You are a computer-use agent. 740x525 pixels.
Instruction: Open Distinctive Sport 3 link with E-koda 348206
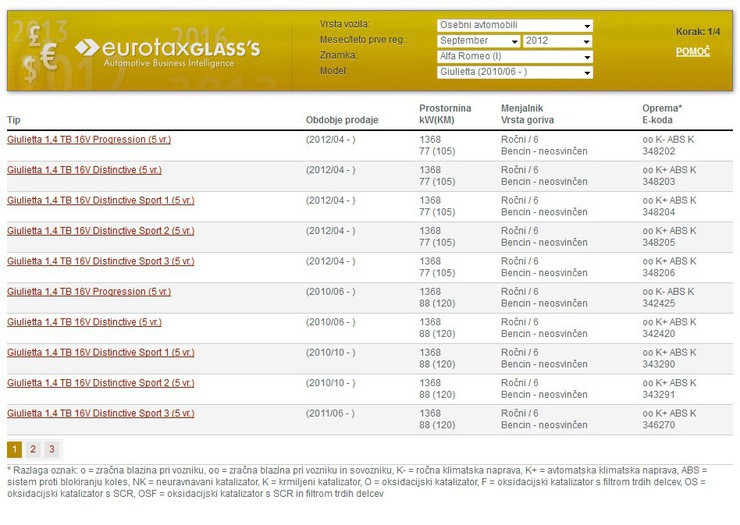[x=101, y=261]
